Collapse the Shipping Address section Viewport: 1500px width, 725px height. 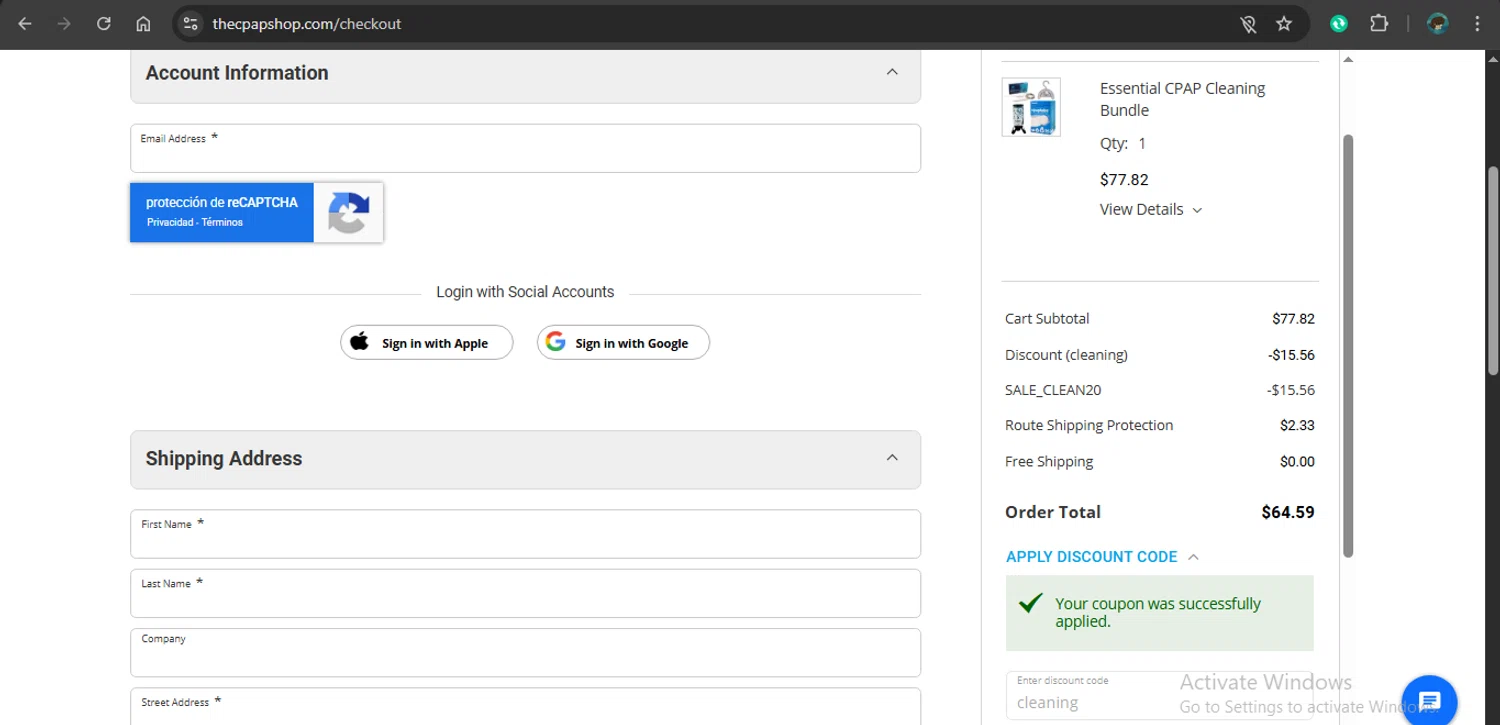(x=892, y=458)
